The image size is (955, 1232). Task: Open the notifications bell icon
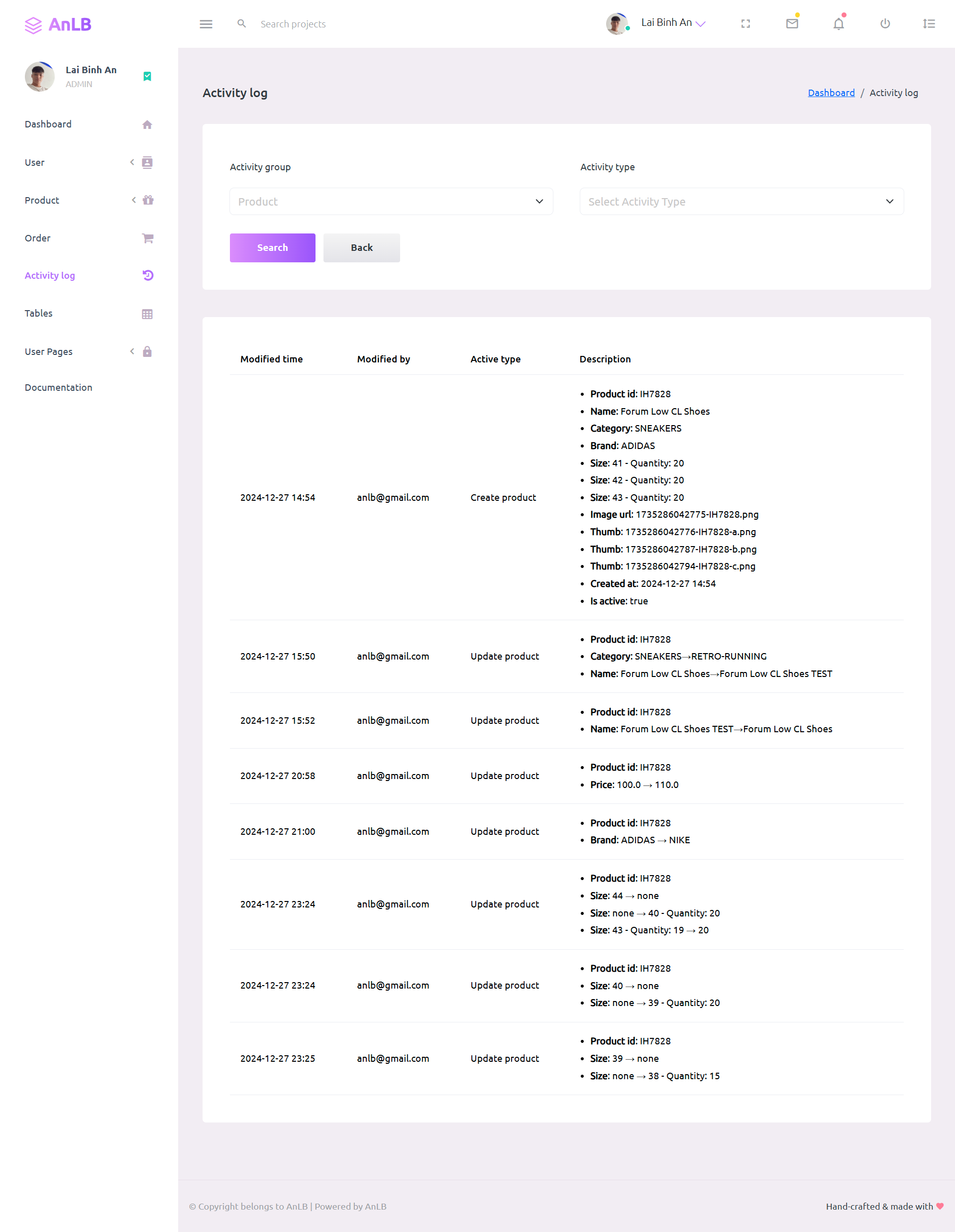tap(839, 24)
